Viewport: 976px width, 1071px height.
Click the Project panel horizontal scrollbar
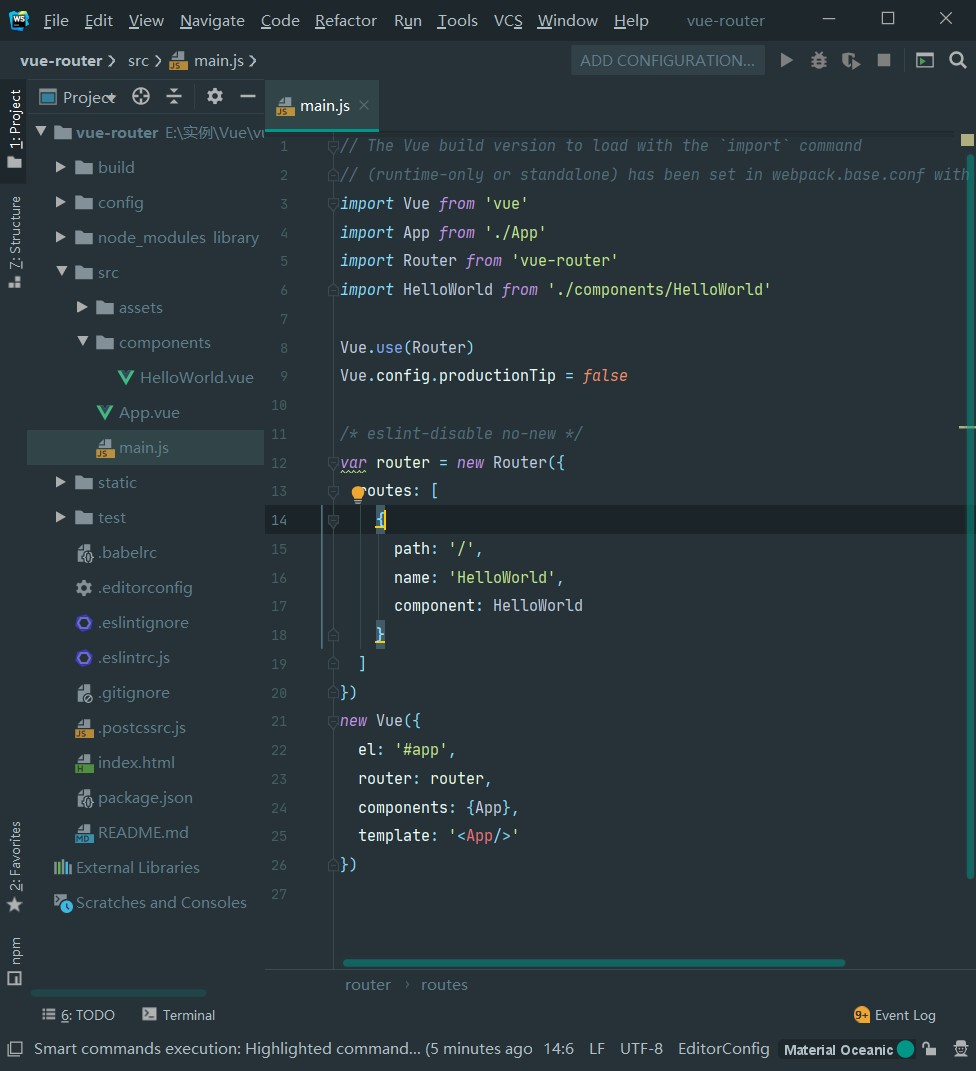click(118, 992)
